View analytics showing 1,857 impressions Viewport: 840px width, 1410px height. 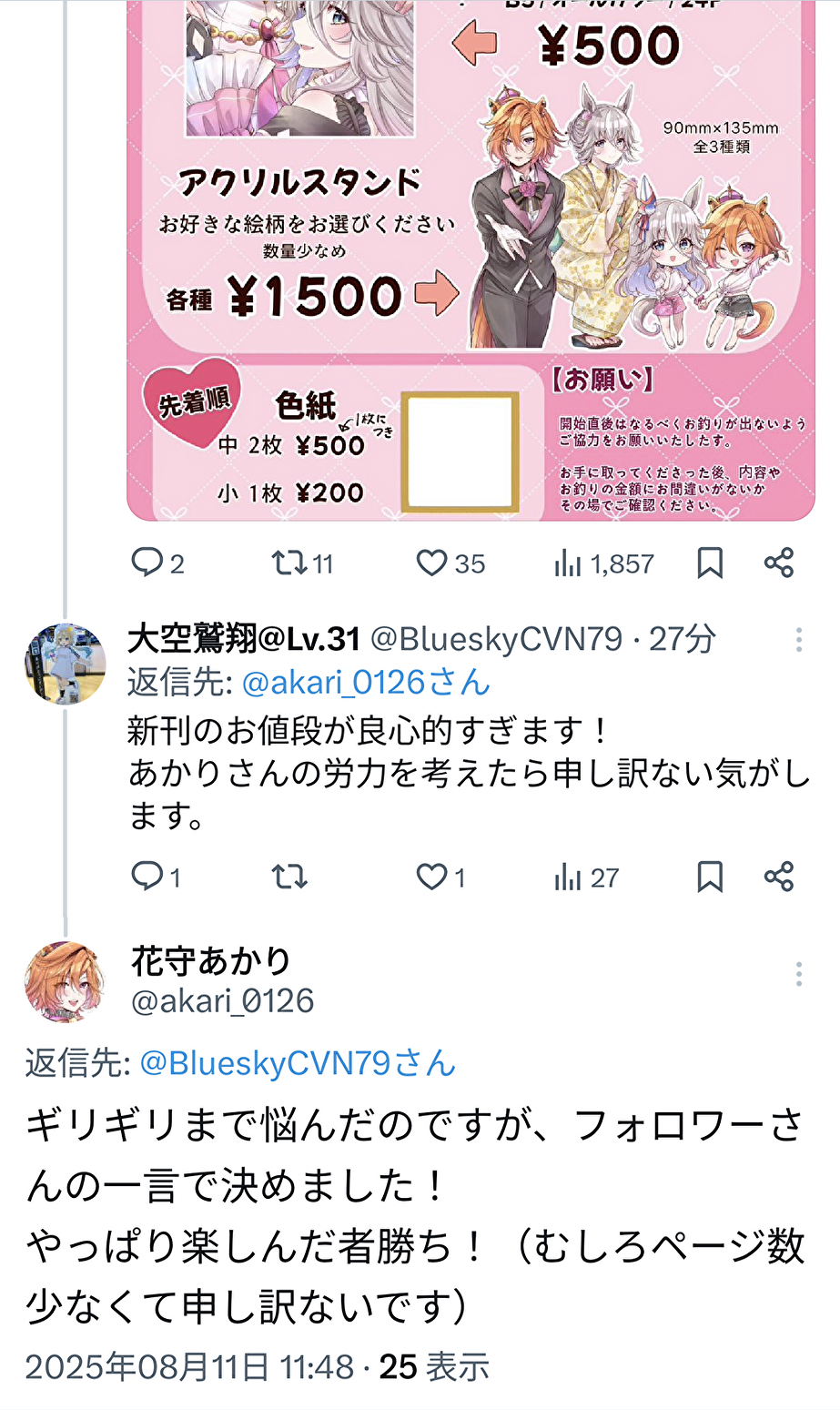click(x=603, y=563)
